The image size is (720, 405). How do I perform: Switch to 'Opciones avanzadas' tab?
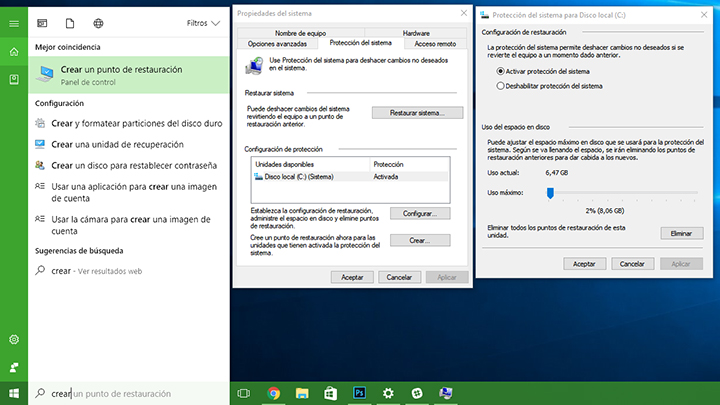pos(277,44)
